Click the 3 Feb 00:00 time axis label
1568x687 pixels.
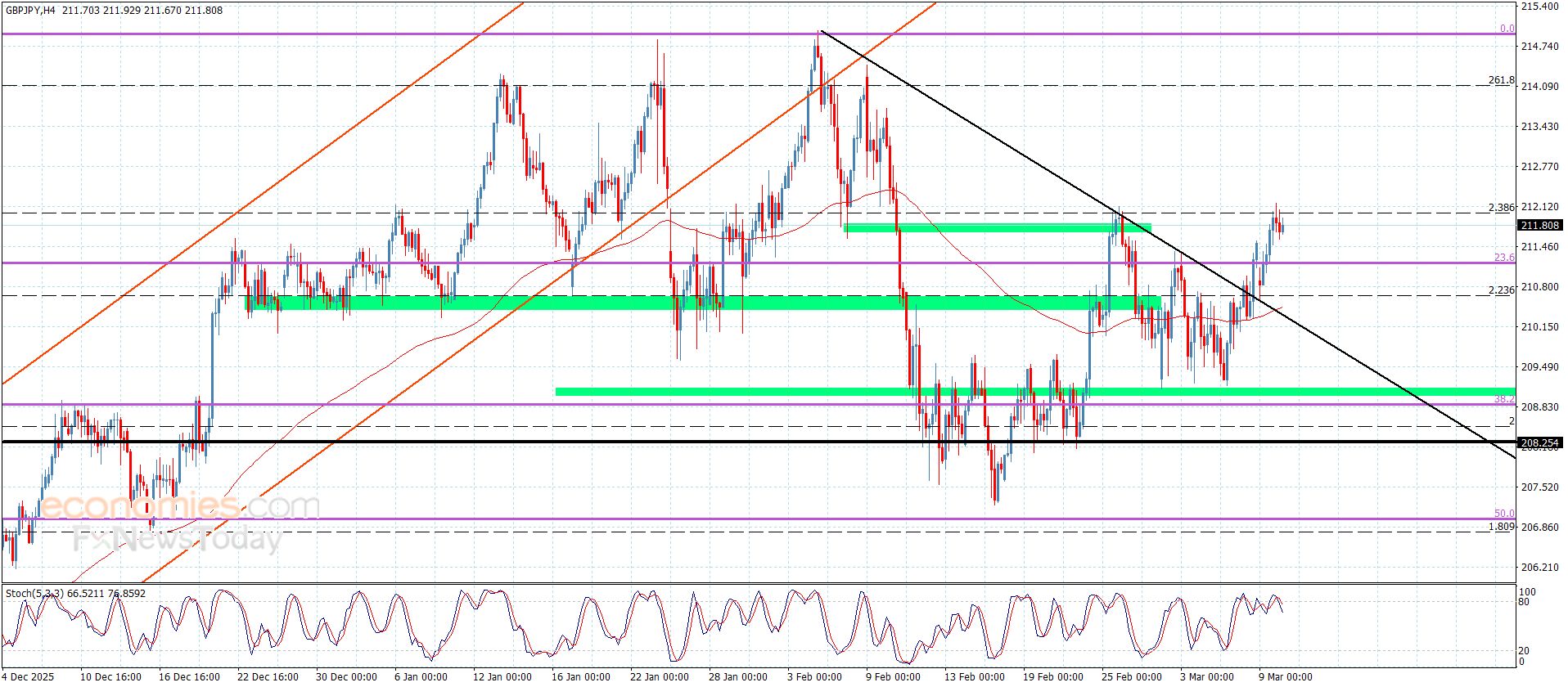click(814, 677)
